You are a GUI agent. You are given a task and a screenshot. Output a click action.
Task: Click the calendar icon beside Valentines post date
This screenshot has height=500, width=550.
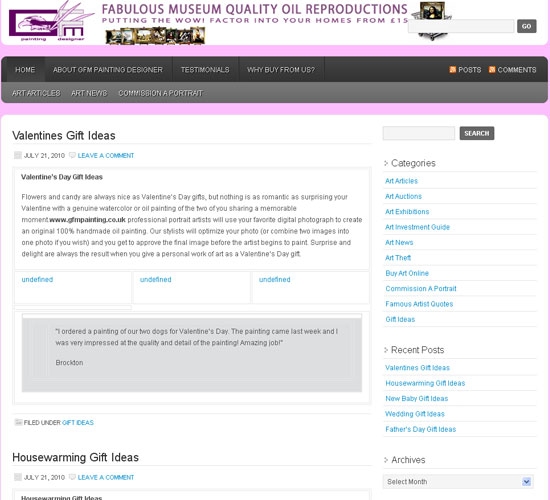[18, 155]
